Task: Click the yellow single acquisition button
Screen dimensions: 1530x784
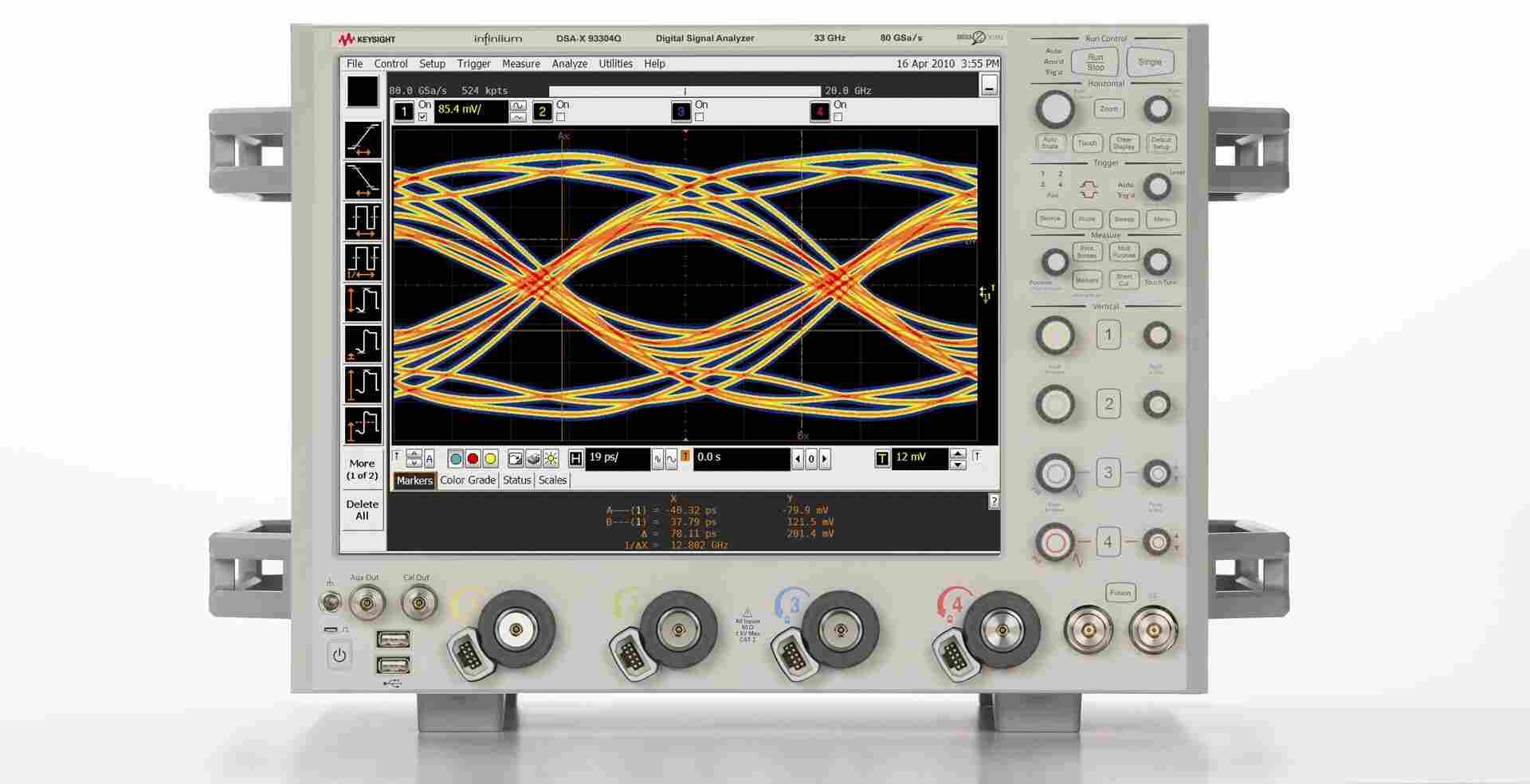Action: (490, 458)
